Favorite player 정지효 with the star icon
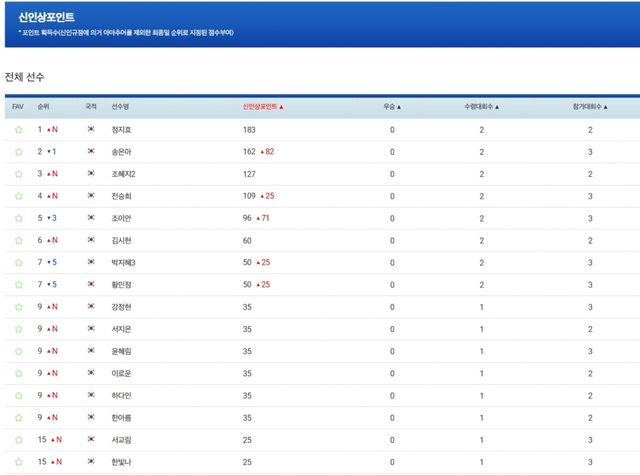The image size is (640, 475). 18,130
